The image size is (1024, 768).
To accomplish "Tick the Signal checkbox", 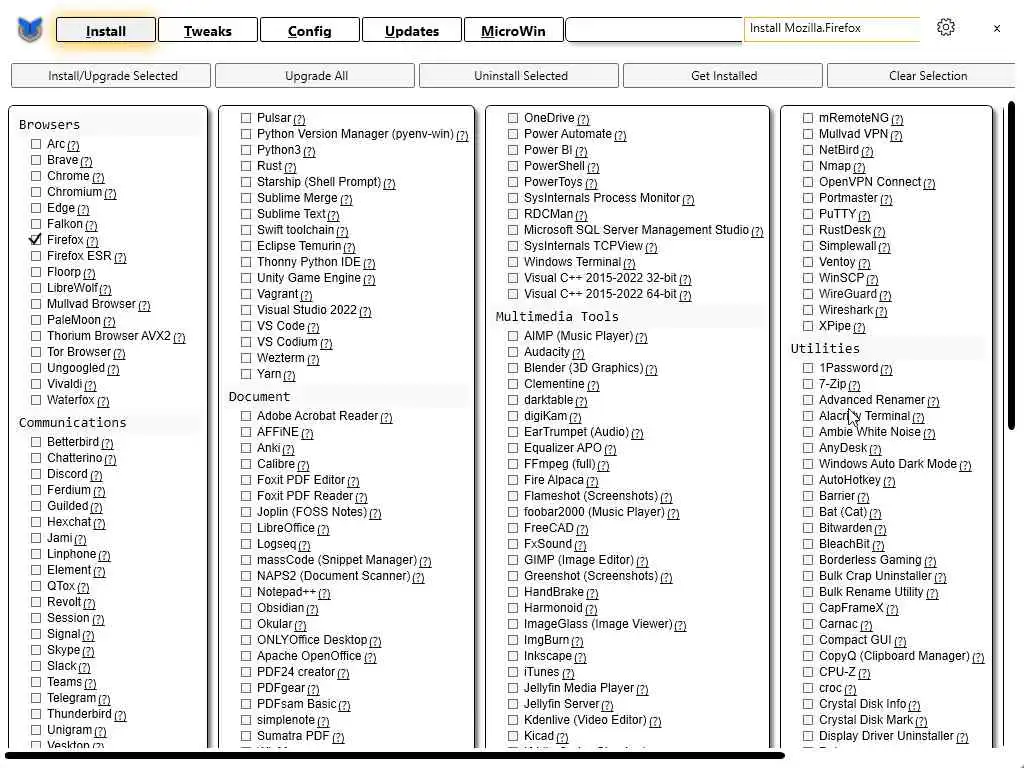I will point(36,633).
